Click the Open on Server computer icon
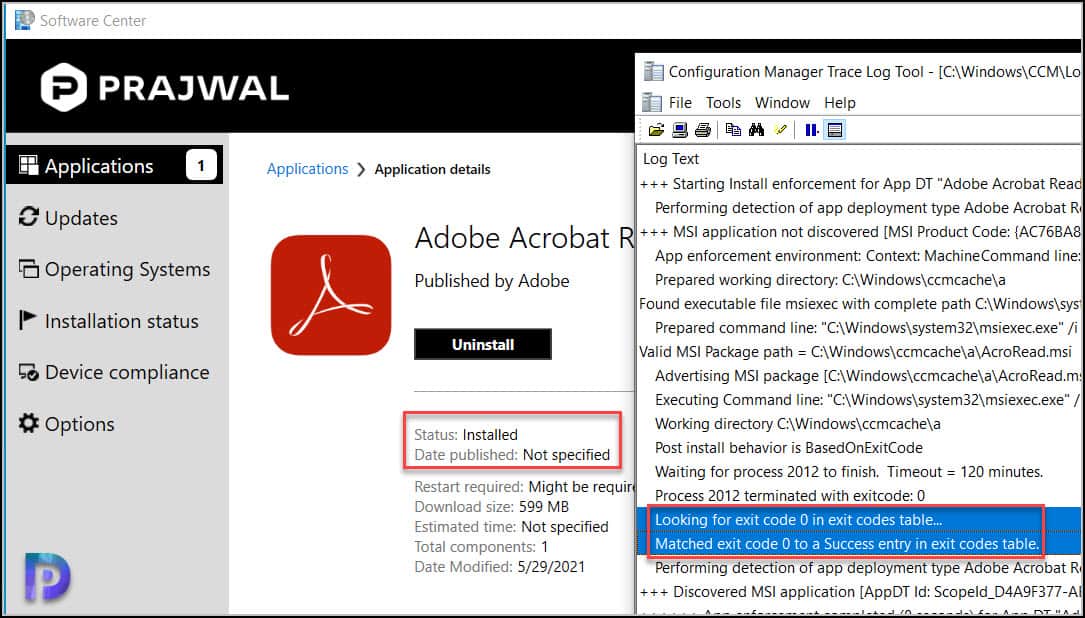 point(679,129)
